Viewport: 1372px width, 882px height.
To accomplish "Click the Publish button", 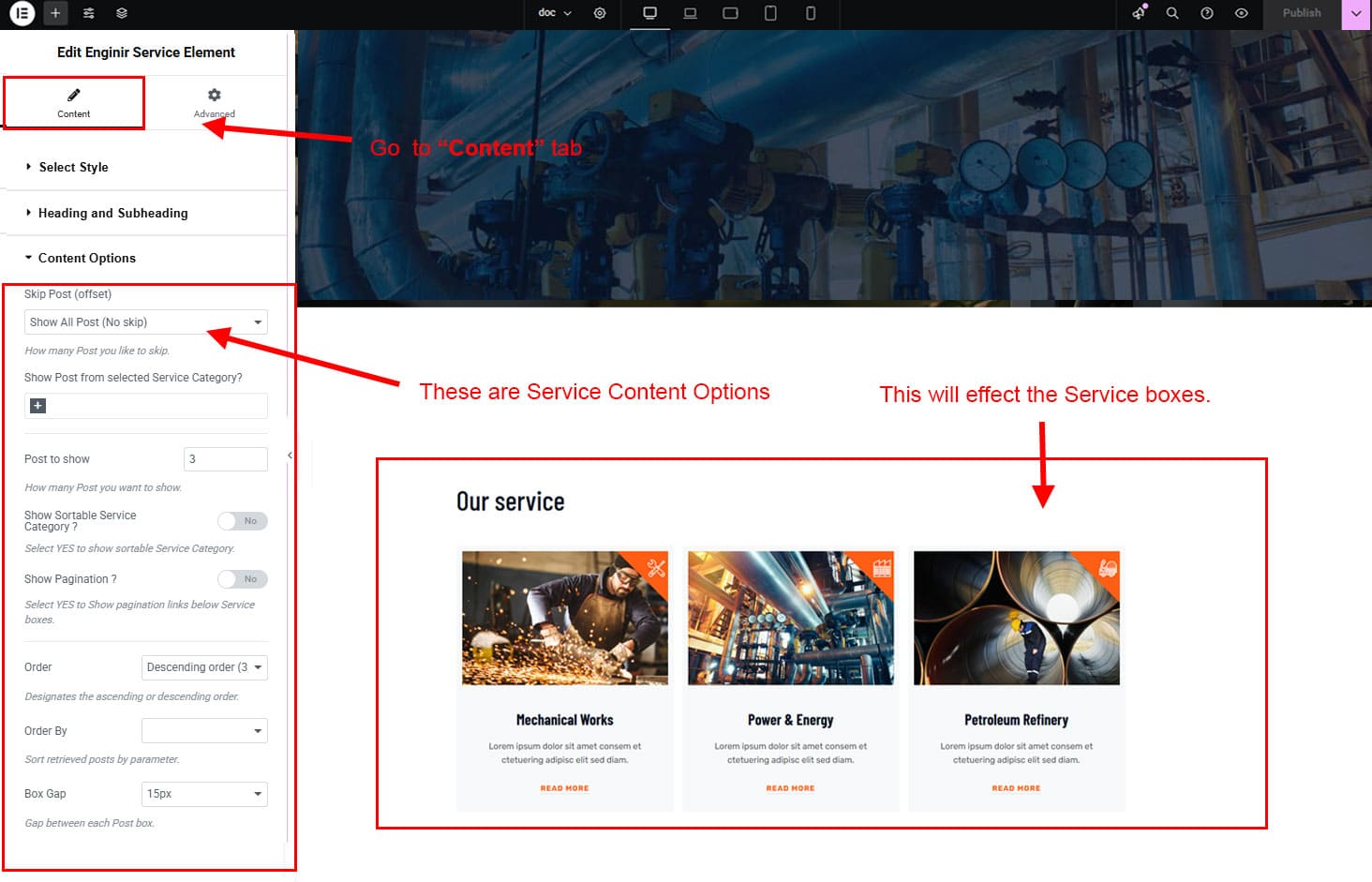I will 1301,13.
